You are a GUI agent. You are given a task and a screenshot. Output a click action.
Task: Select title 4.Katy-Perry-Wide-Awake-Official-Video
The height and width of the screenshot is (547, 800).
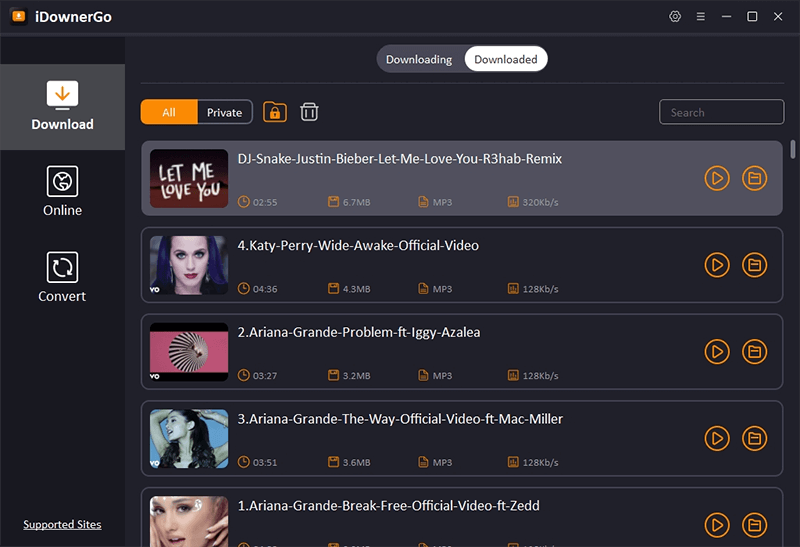click(x=358, y=245)
